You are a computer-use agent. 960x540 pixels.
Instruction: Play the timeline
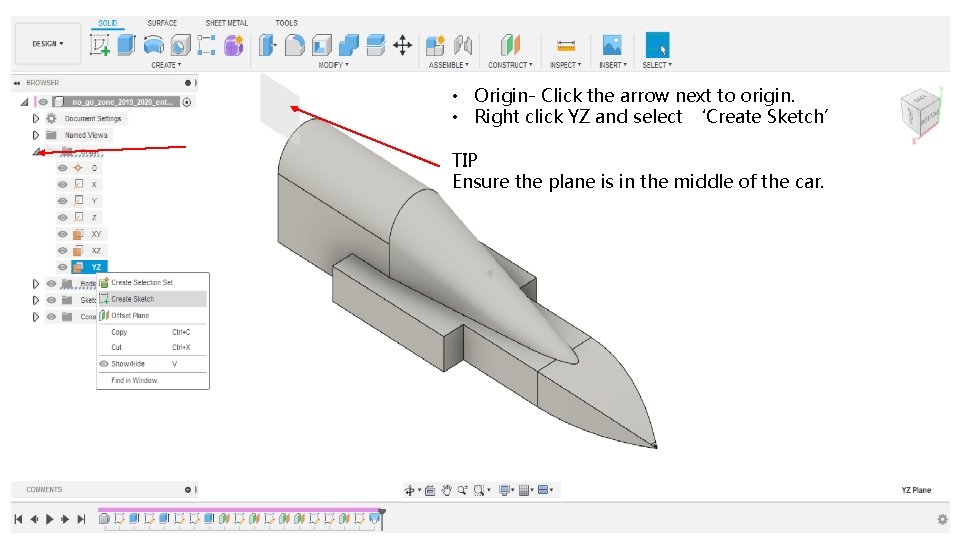(x=50, y=519)
